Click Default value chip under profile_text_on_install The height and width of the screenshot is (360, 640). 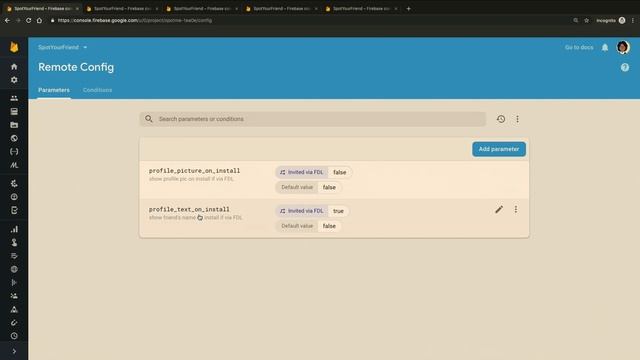(297, 226)
